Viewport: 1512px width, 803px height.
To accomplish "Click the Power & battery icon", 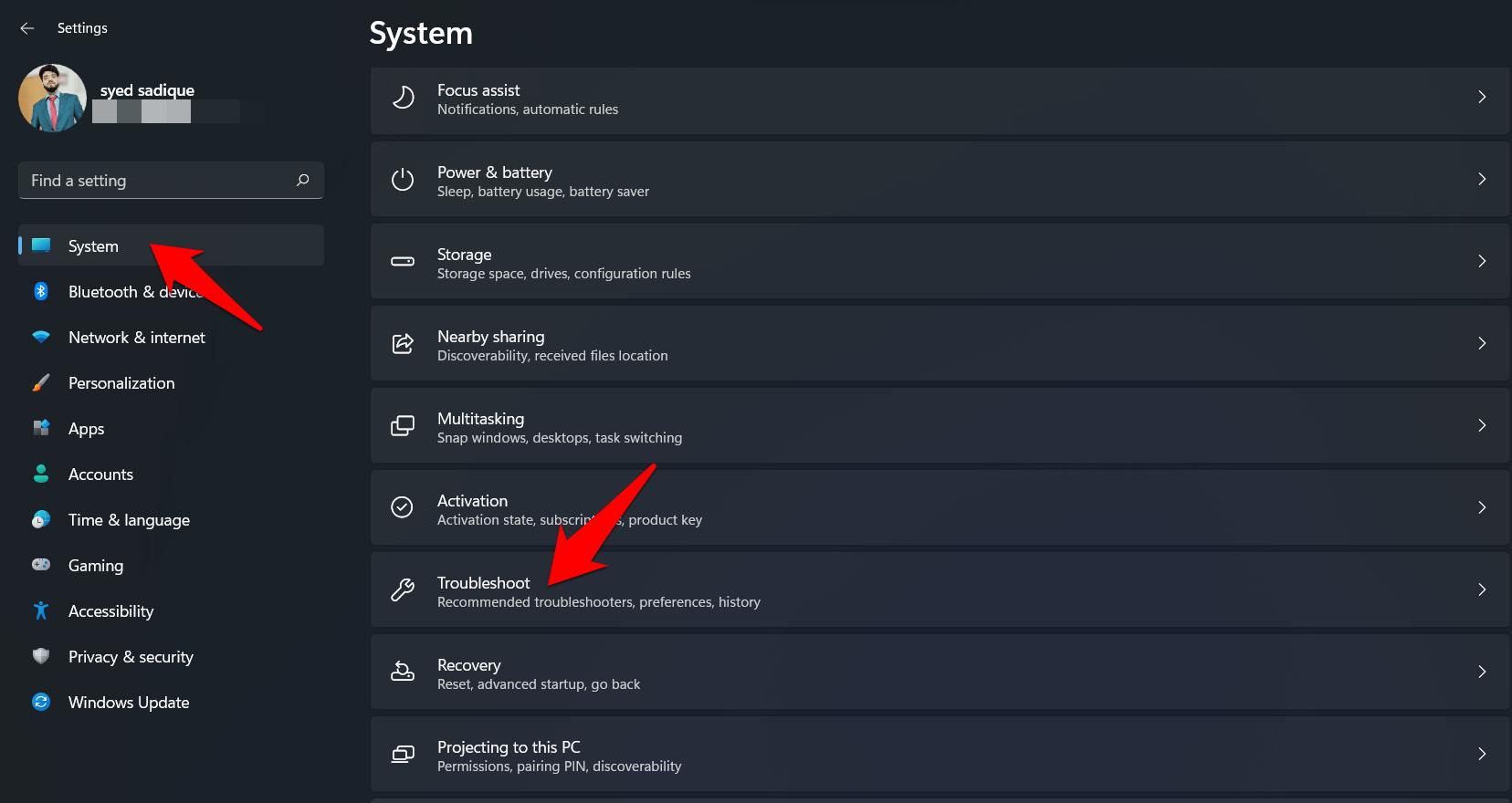I will coord(403,180).
